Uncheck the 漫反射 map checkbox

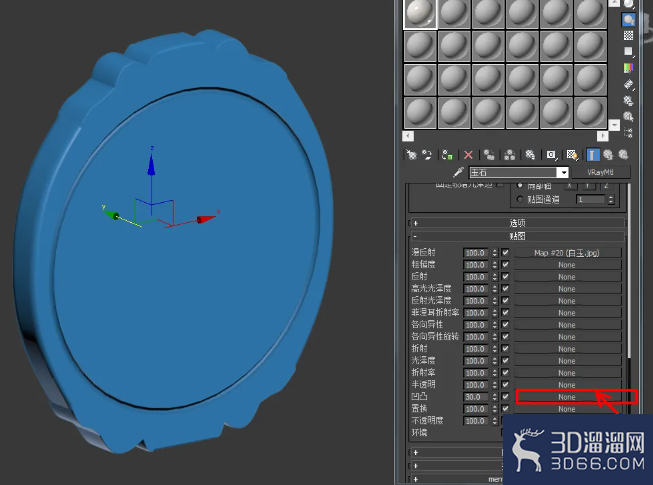click(505, 252)
